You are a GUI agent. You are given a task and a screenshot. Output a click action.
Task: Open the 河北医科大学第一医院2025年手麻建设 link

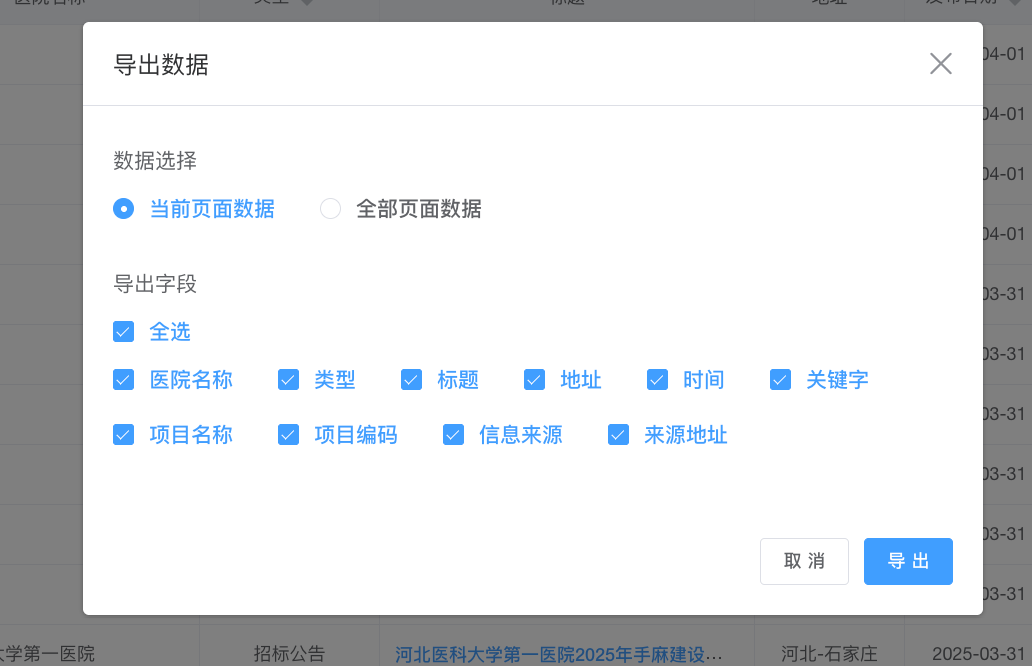(558, 655)
